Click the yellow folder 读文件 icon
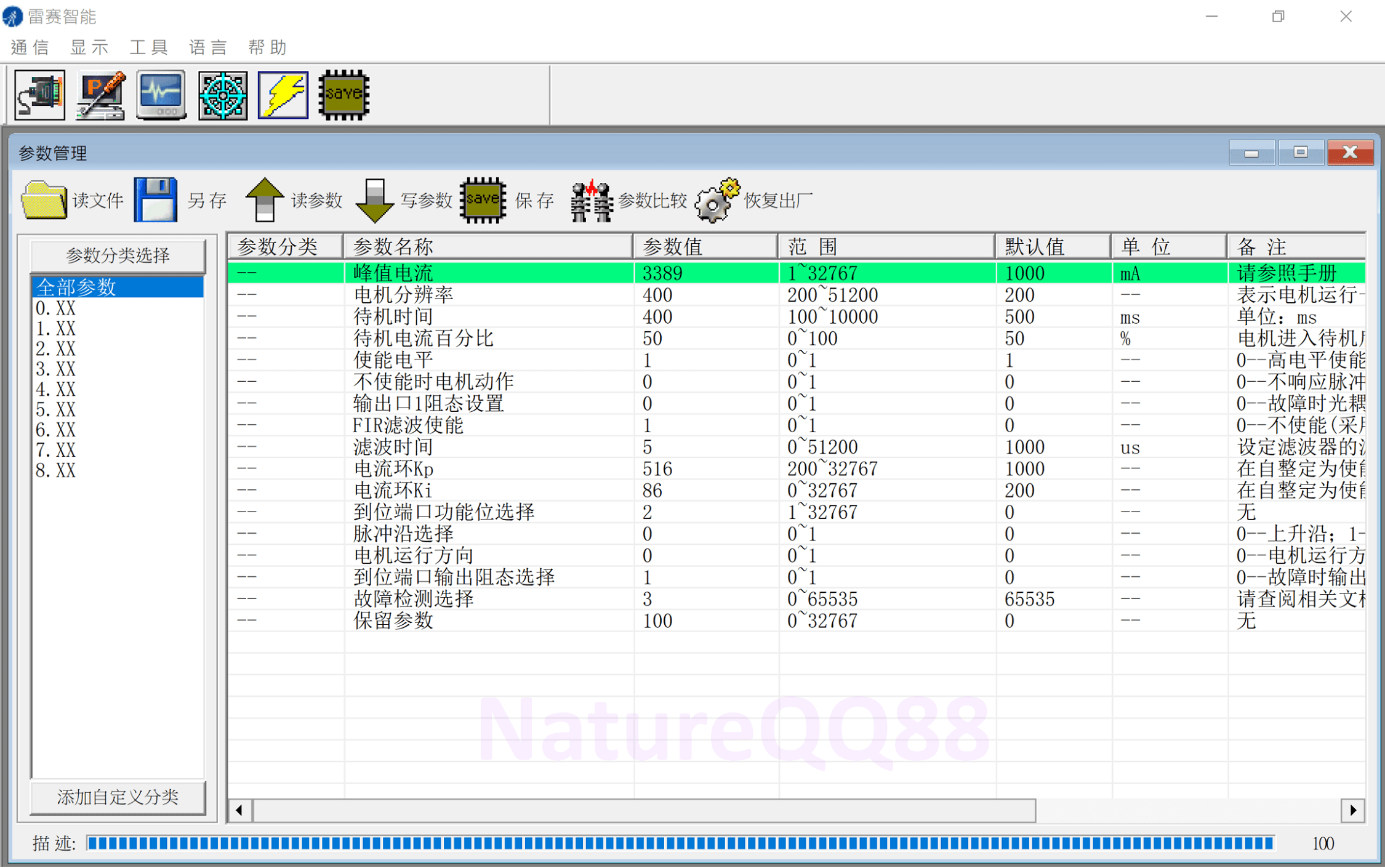The image size is (1385, 868). [44, 200]
